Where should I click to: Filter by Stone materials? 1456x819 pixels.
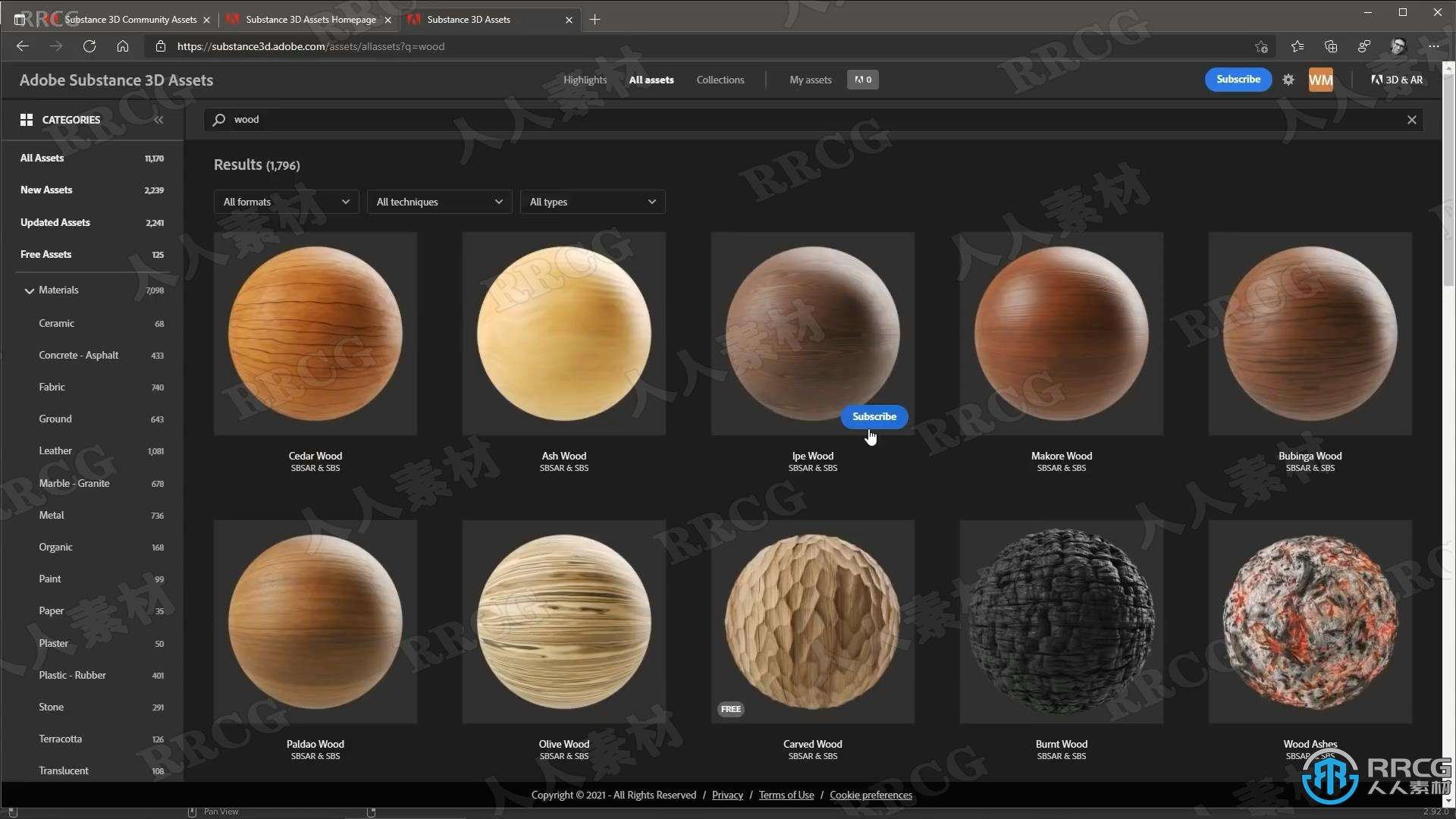(101, 707)
